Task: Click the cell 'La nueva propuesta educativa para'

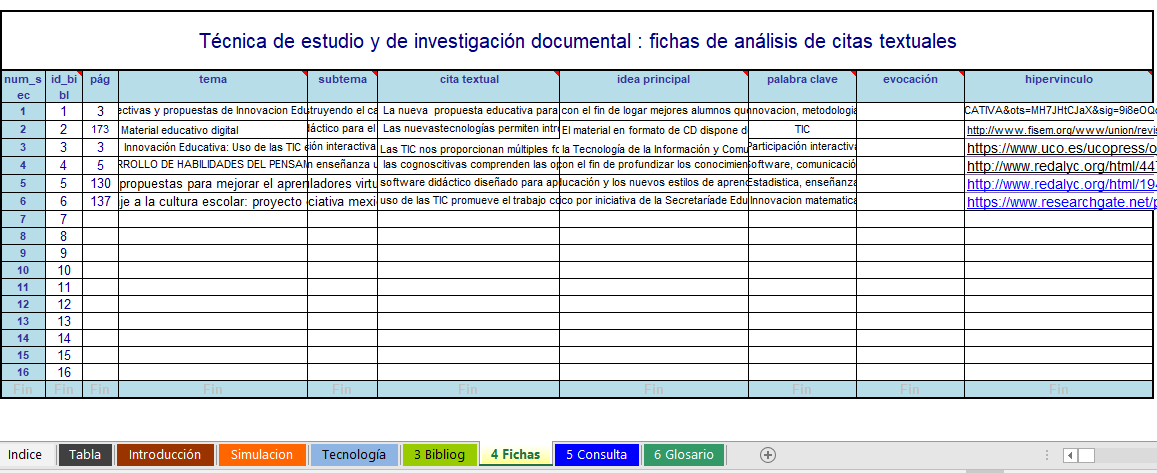Action: (x=469, y=111)
